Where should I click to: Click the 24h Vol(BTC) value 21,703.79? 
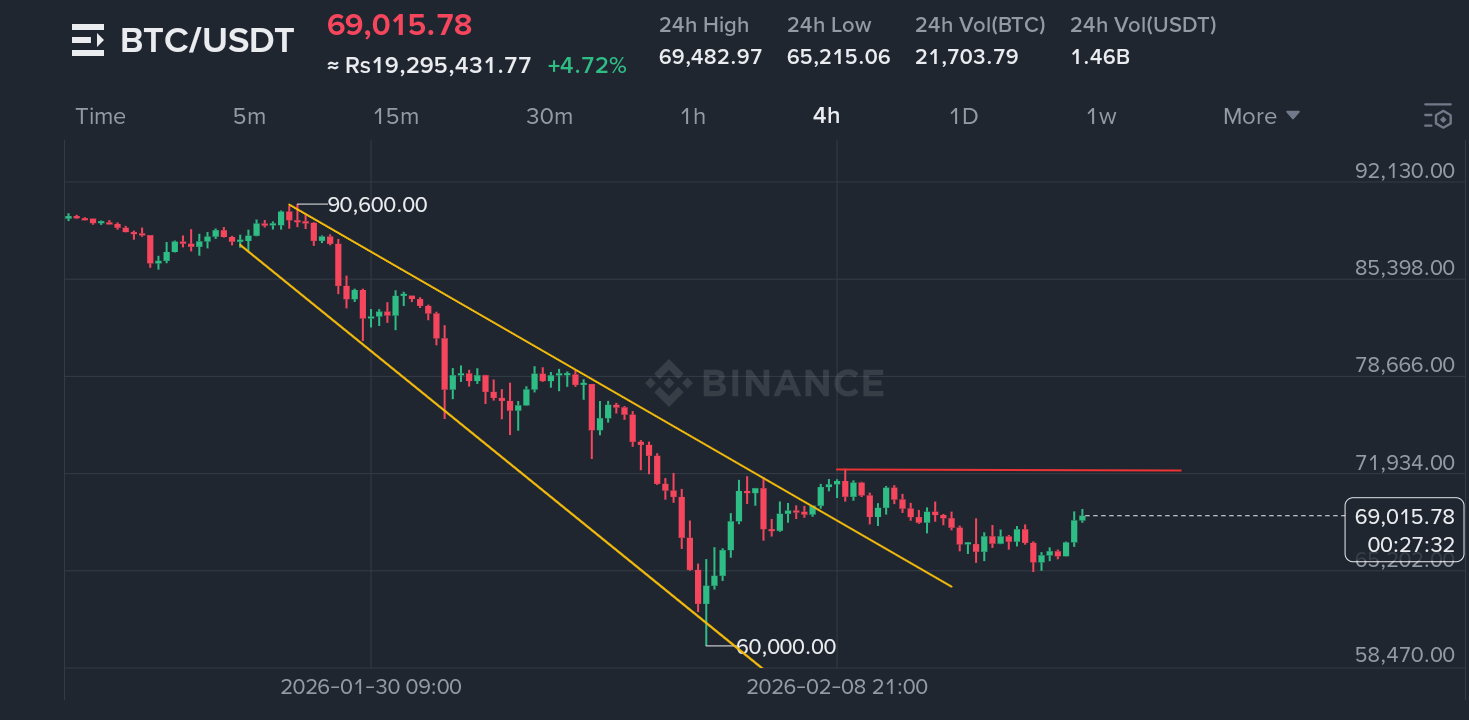click(x=966, y=57)
